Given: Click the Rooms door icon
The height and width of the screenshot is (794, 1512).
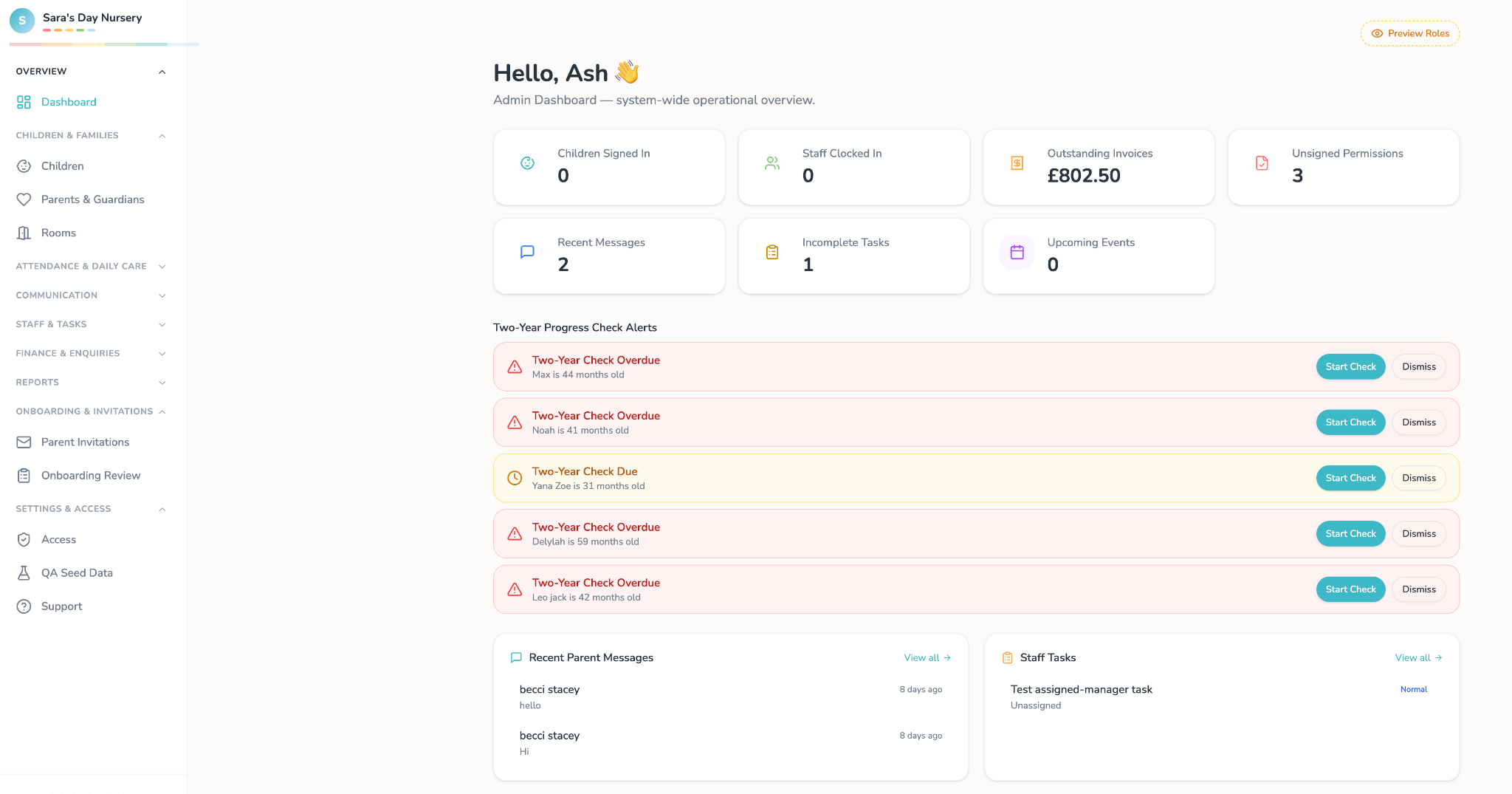Looking at the screenshot, I should click(24, 233).
